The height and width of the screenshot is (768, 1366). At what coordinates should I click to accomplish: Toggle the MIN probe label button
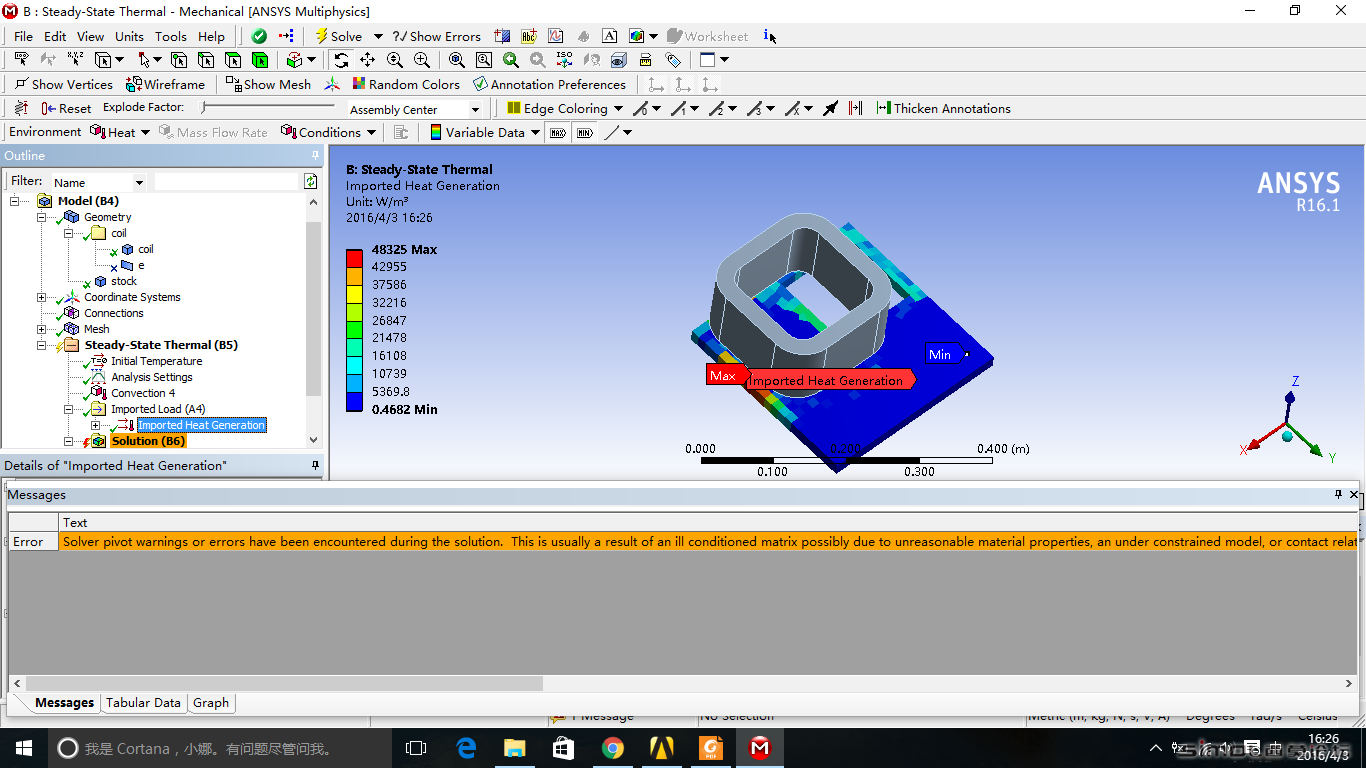(585, 132)
